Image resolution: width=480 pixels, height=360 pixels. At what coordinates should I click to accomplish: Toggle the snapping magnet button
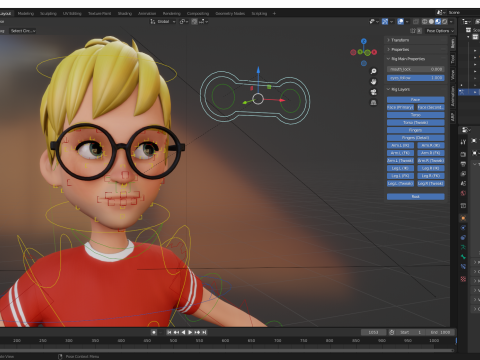pos(194,21)
